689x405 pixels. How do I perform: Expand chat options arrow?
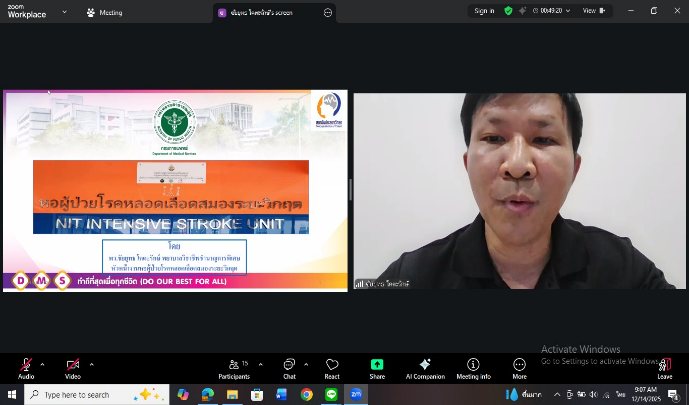(306, 364)
